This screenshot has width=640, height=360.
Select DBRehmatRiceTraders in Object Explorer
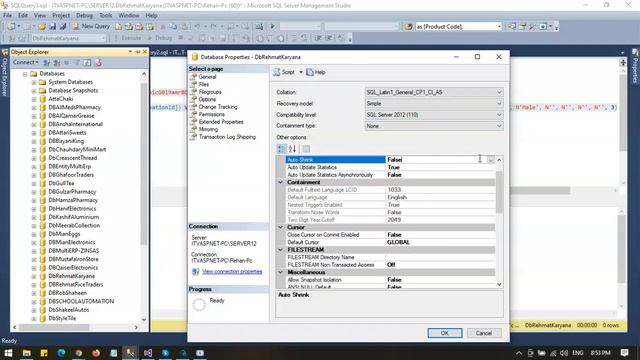point(76,284)
